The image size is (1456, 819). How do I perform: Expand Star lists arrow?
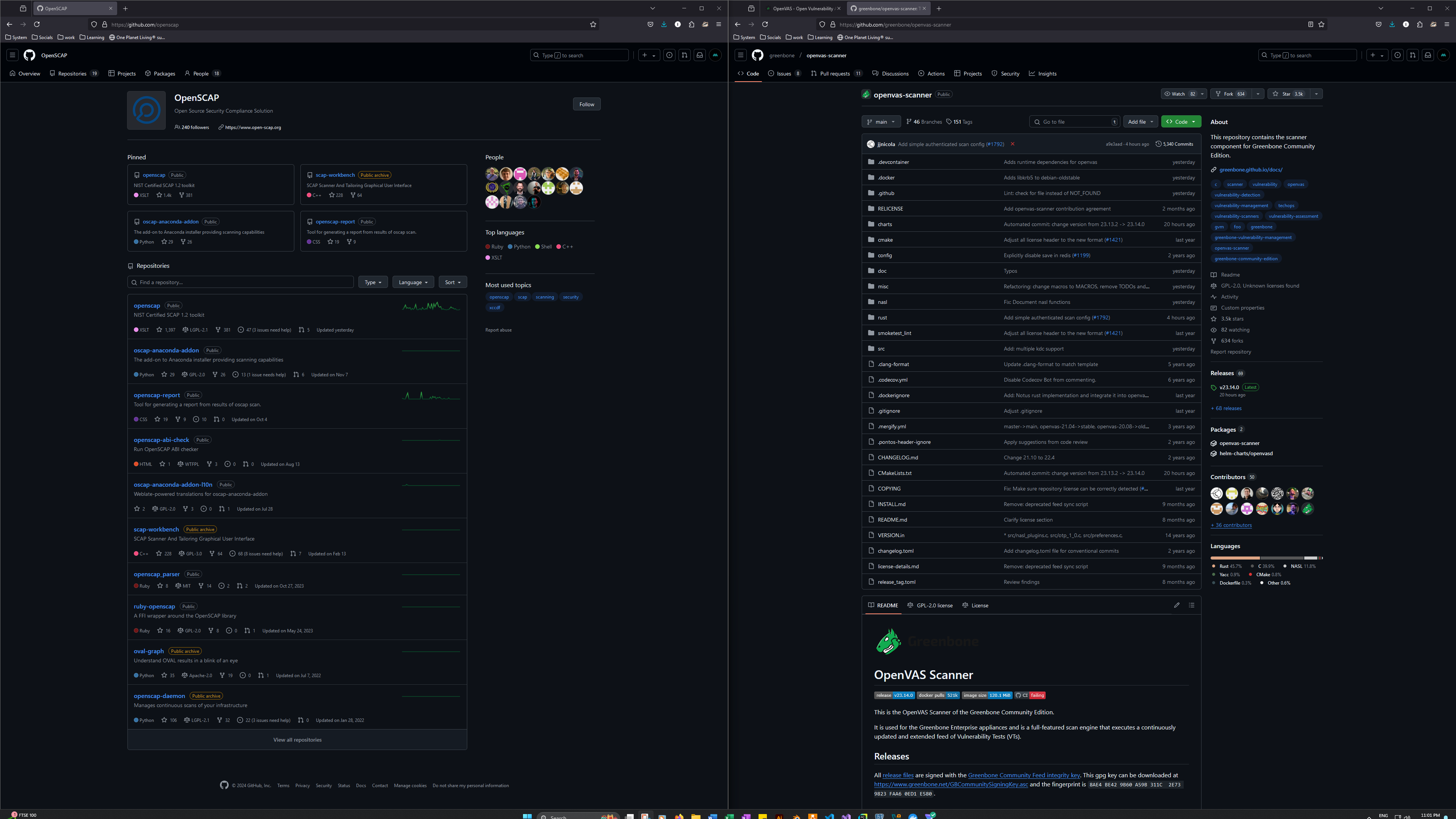tap(1316, 94)
